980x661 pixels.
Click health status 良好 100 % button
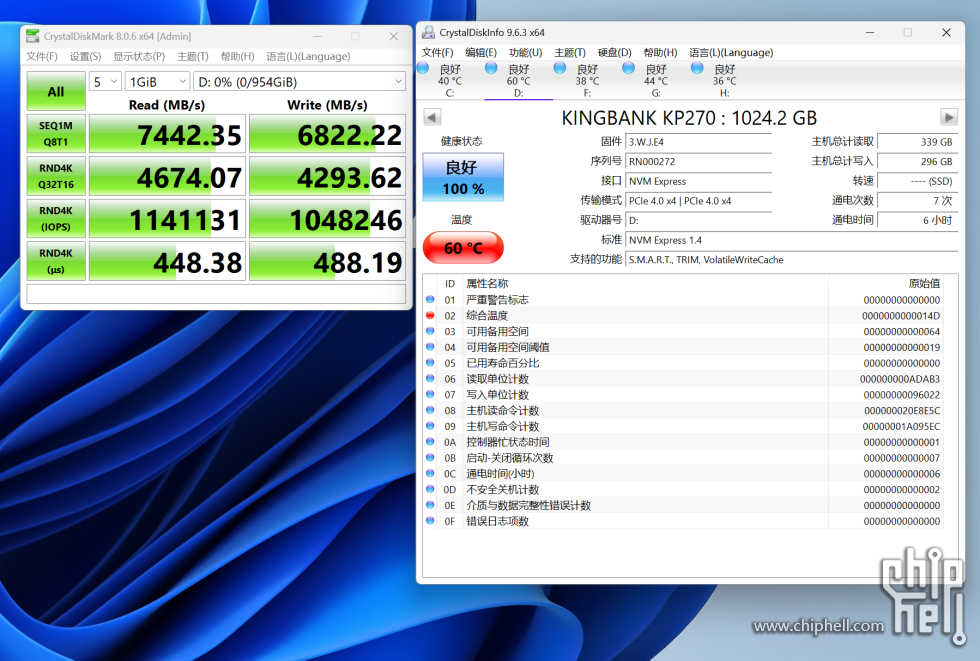463,177
